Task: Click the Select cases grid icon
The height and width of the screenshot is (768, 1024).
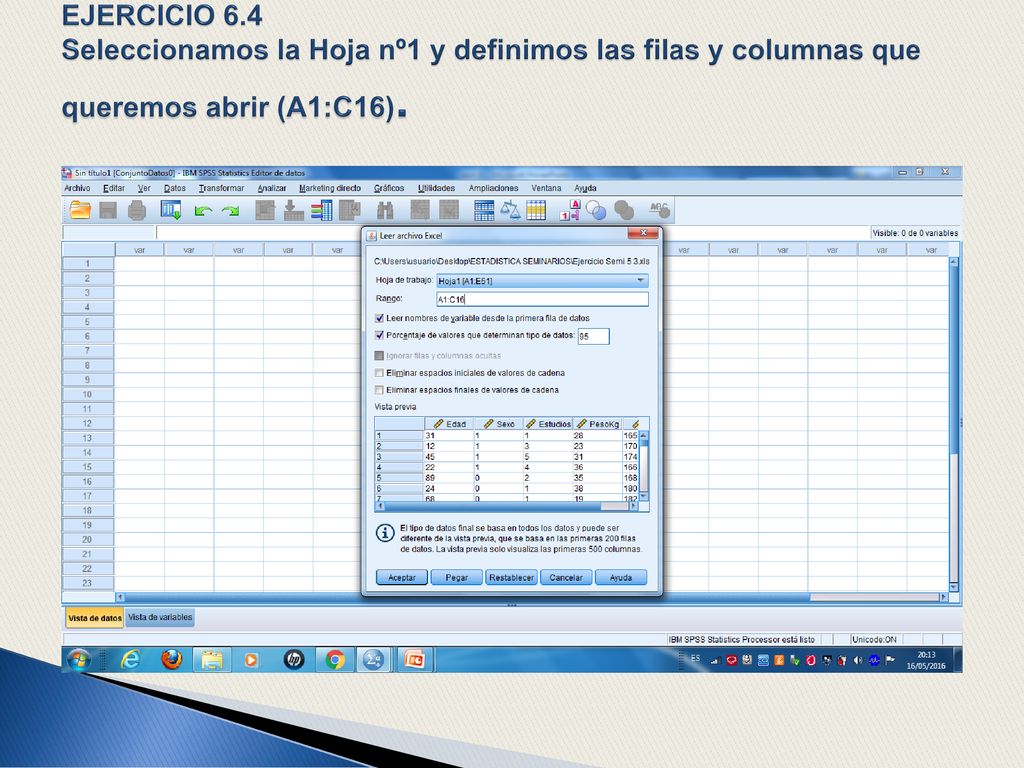Action: [536, 210]
